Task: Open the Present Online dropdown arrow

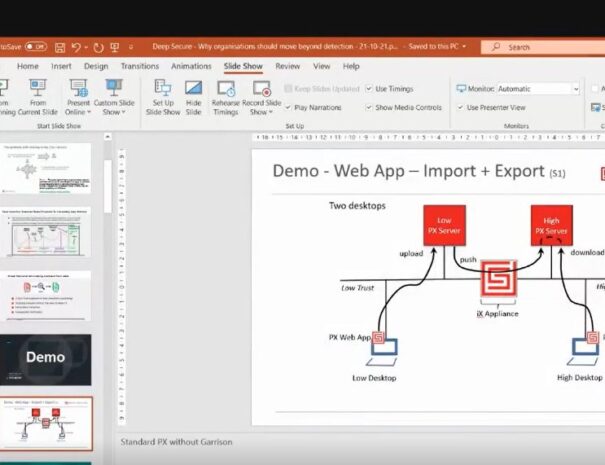Action: coord(89,112)
